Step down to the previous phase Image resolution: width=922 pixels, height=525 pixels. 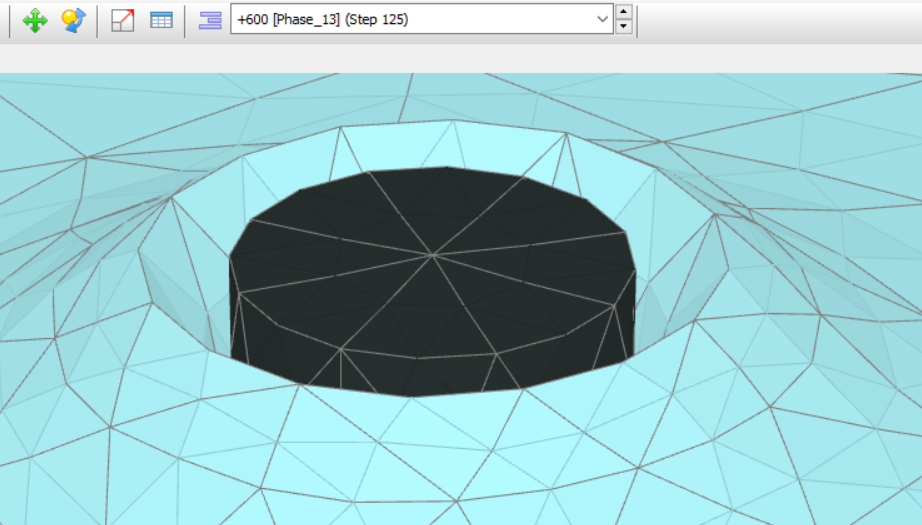[624, 26]
